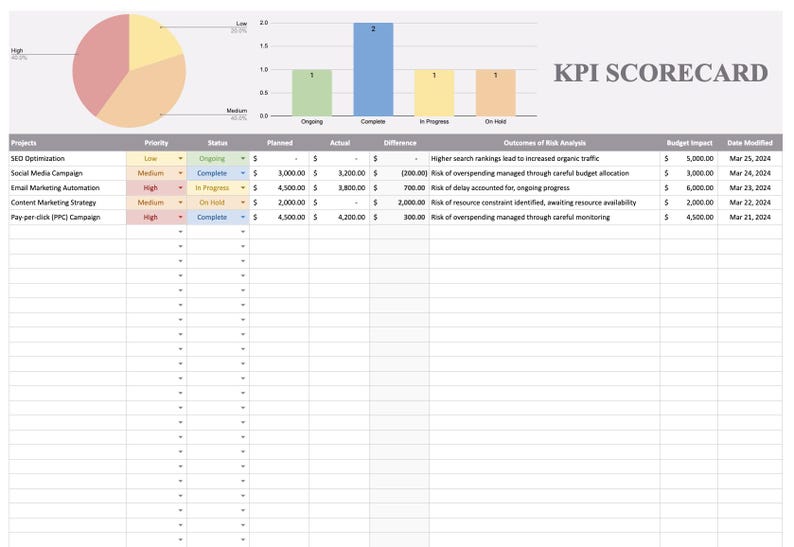
Task: Select the 'managed through careful monitoring' cell
Action: point(544,217)
